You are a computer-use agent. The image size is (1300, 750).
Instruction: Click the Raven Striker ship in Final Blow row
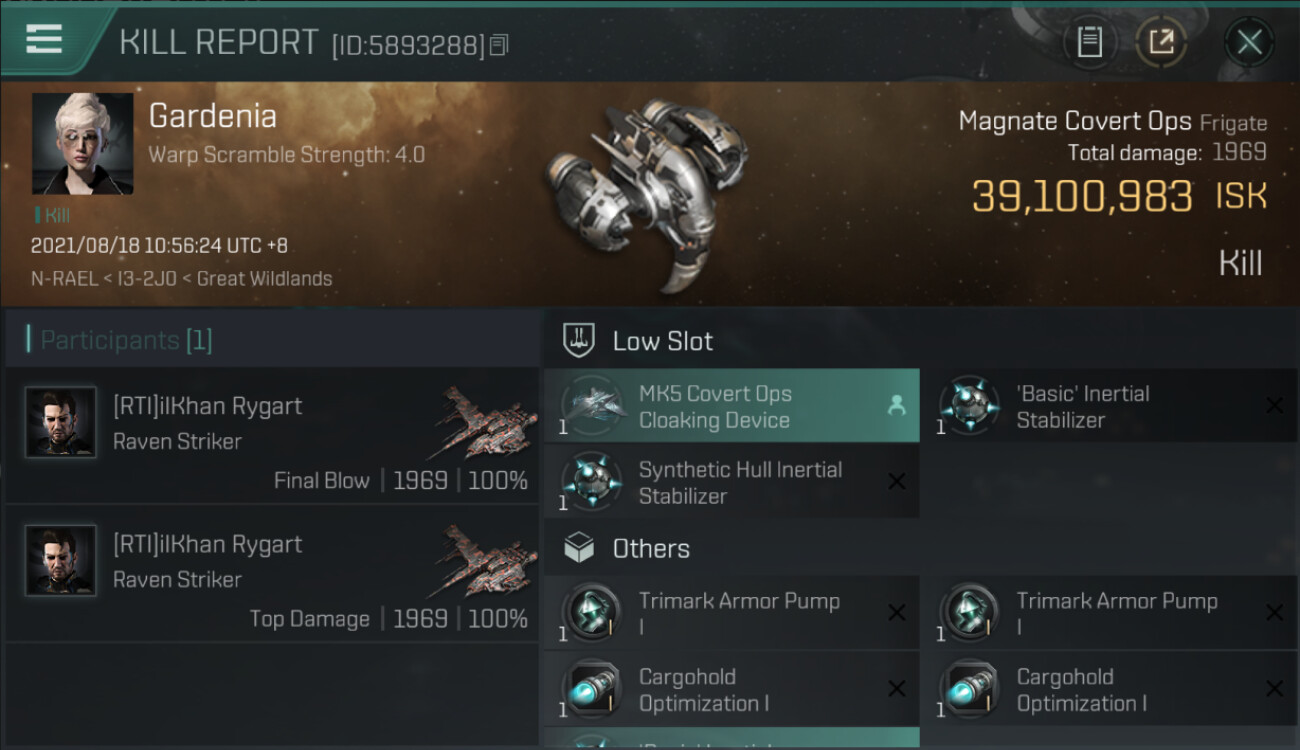coord(487,420)
